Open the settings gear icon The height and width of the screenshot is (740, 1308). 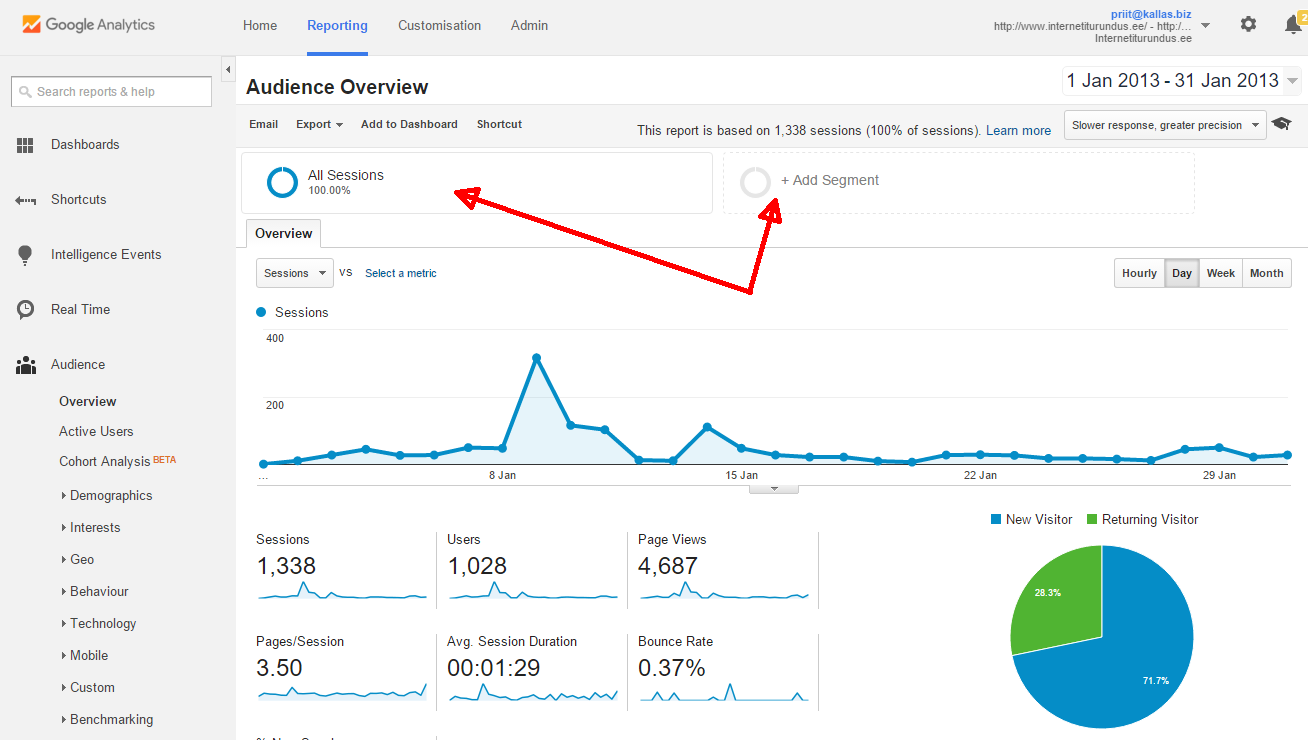point(1248,24)
